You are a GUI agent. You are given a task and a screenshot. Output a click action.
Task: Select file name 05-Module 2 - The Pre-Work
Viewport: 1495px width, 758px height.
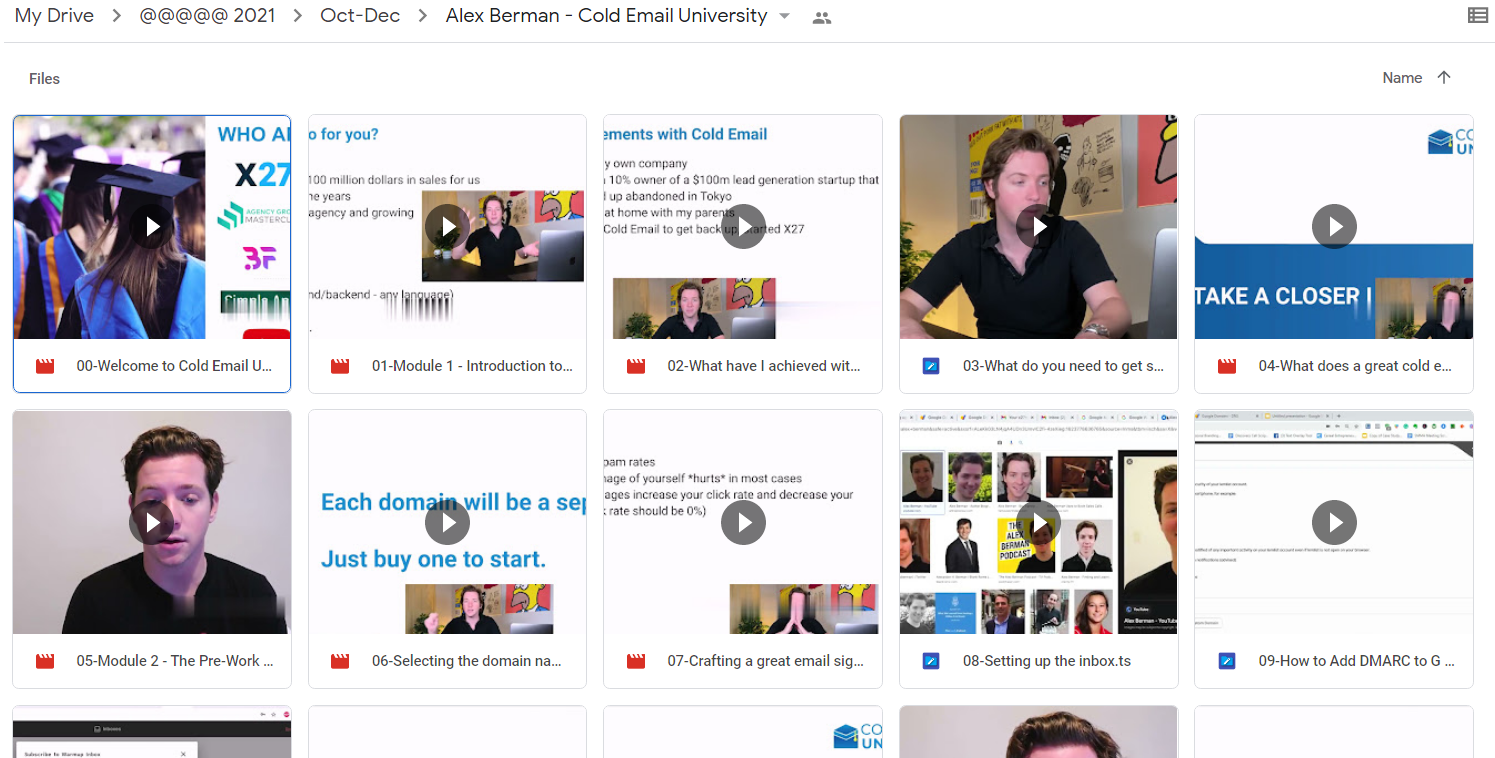click(175, 661)
